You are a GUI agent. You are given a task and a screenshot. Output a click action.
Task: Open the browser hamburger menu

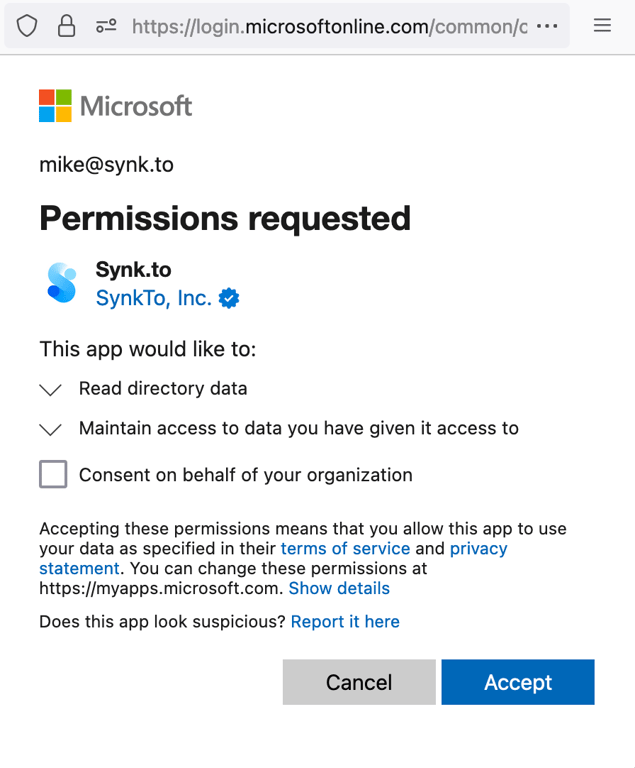coord(602,26)
